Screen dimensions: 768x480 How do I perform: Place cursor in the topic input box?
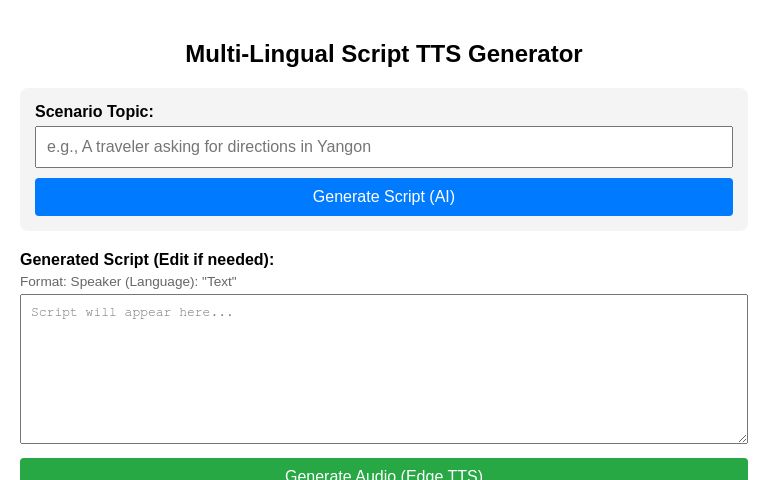[x=384, y=147]
